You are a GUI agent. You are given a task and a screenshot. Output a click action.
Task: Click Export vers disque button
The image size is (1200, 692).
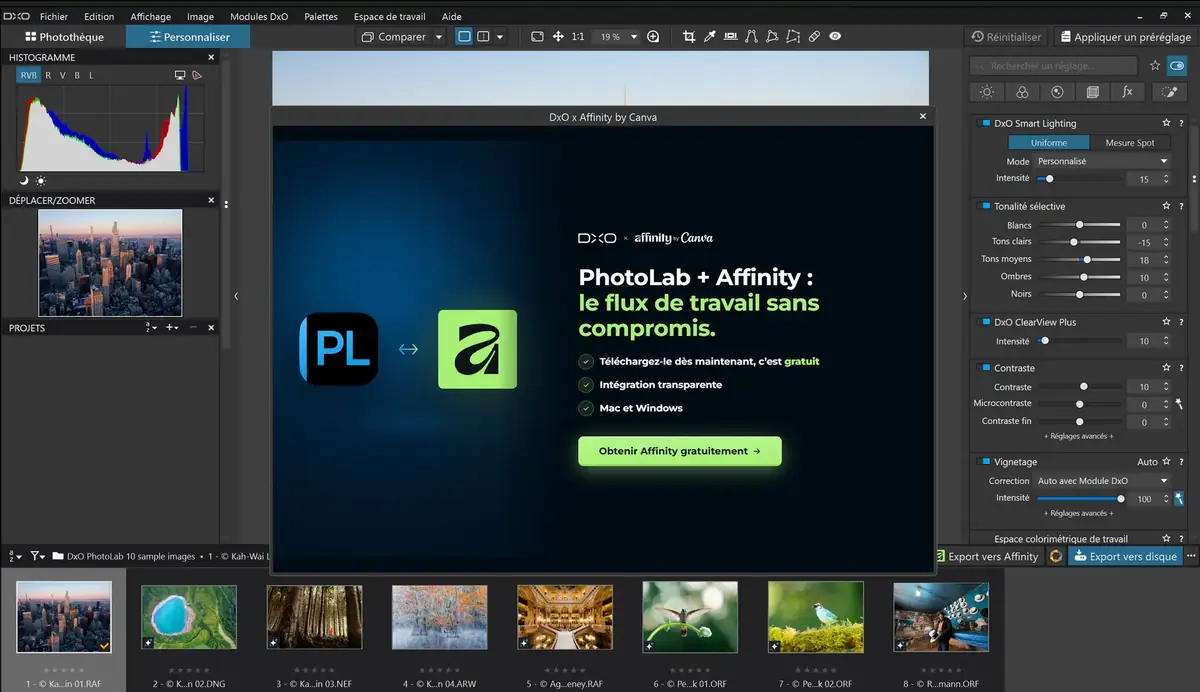[1126, 556]
